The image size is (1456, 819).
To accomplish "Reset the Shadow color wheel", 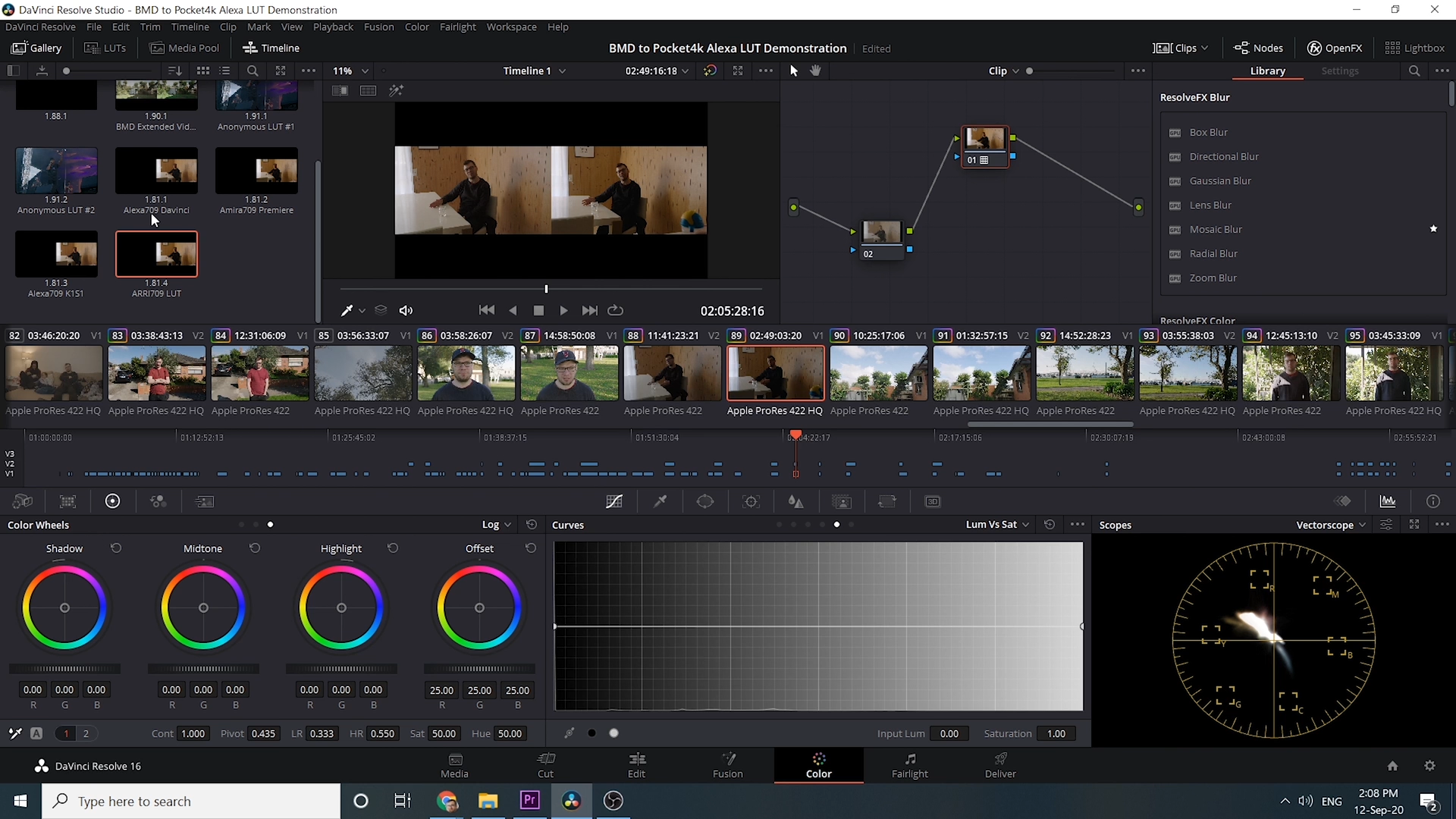I will tap(116, 548).
